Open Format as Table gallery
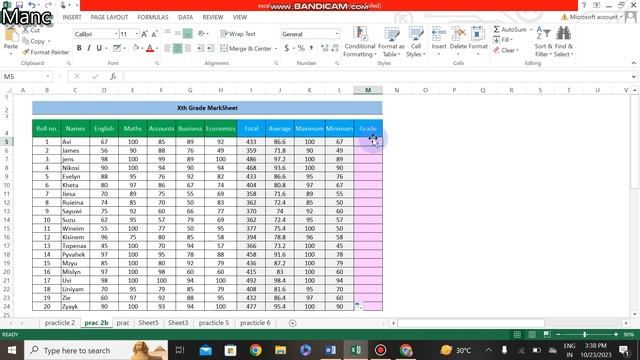 tap(391, 42)
